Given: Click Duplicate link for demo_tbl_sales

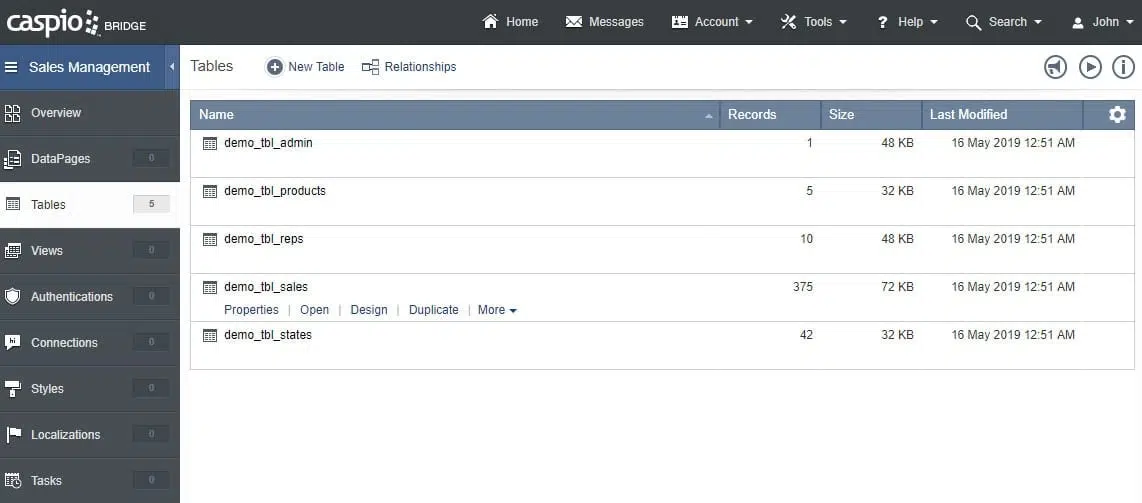Looking at the screenshot, I should point(433,310).
